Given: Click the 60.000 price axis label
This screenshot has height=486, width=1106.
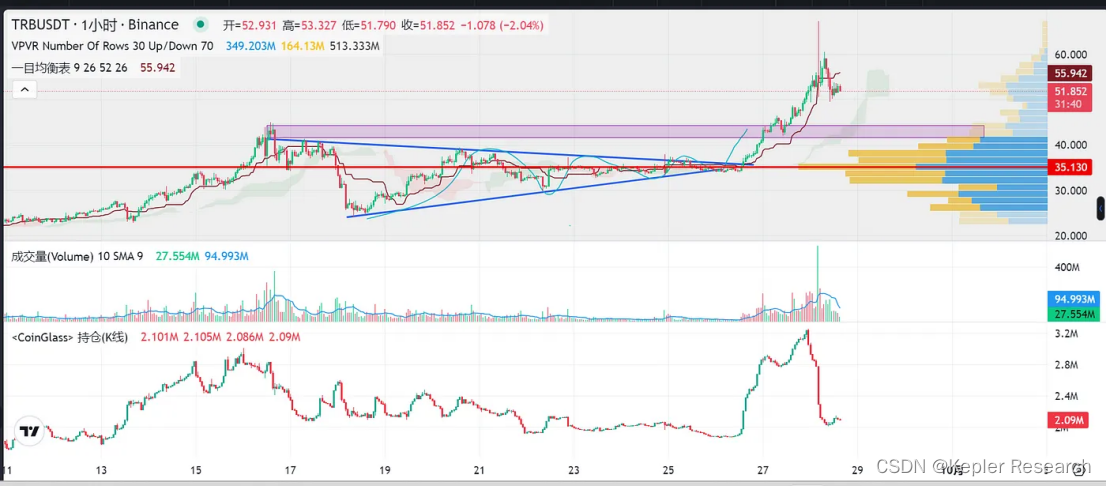Looking at the screenshot, I should tap(1069, 54).
